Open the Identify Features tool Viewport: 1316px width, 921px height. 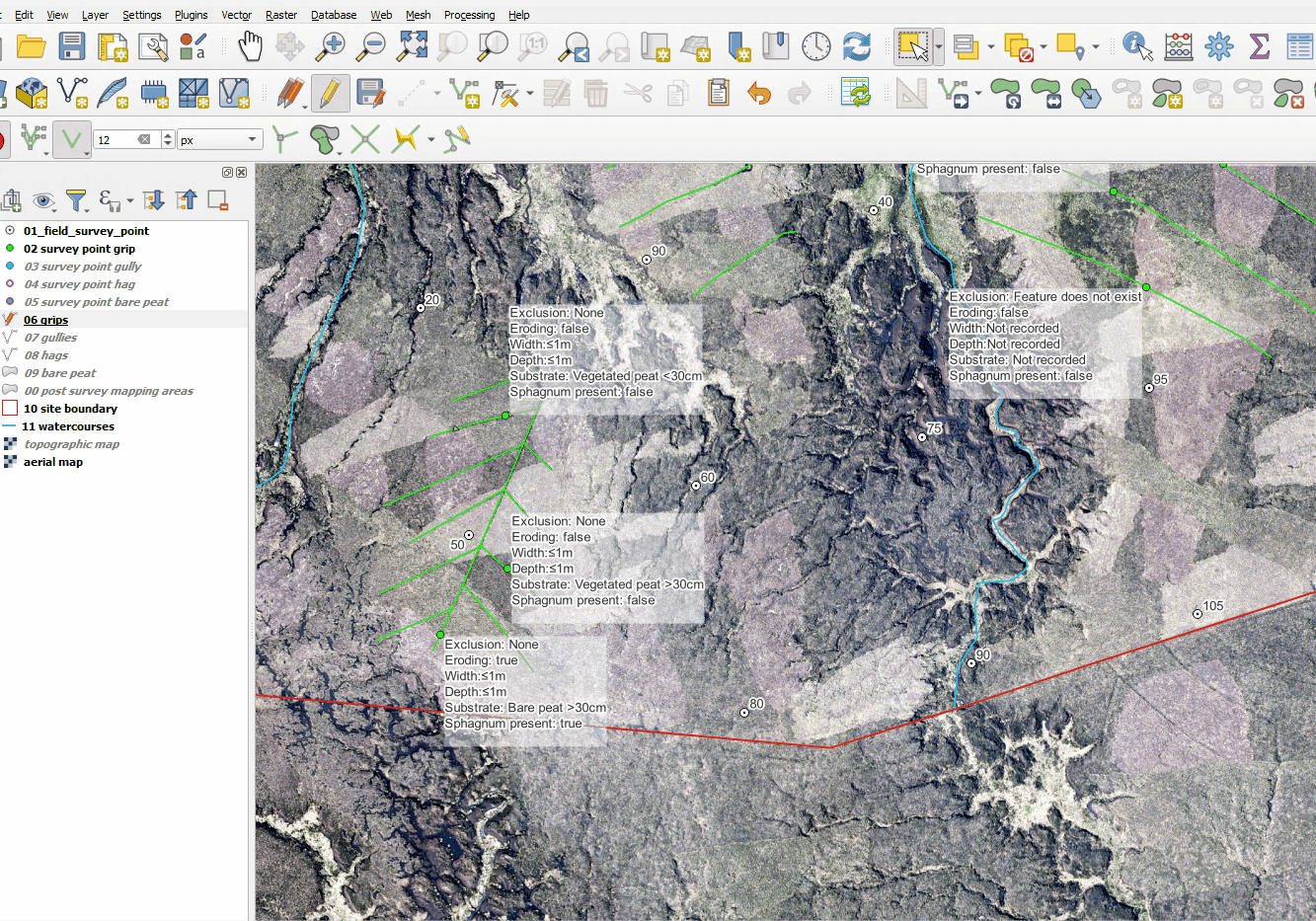pos(1136,45)
